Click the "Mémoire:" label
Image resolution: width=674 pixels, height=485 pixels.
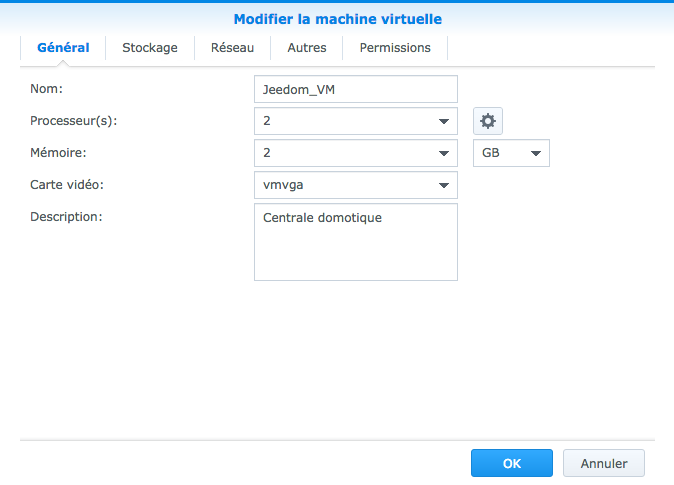(58, 153)
